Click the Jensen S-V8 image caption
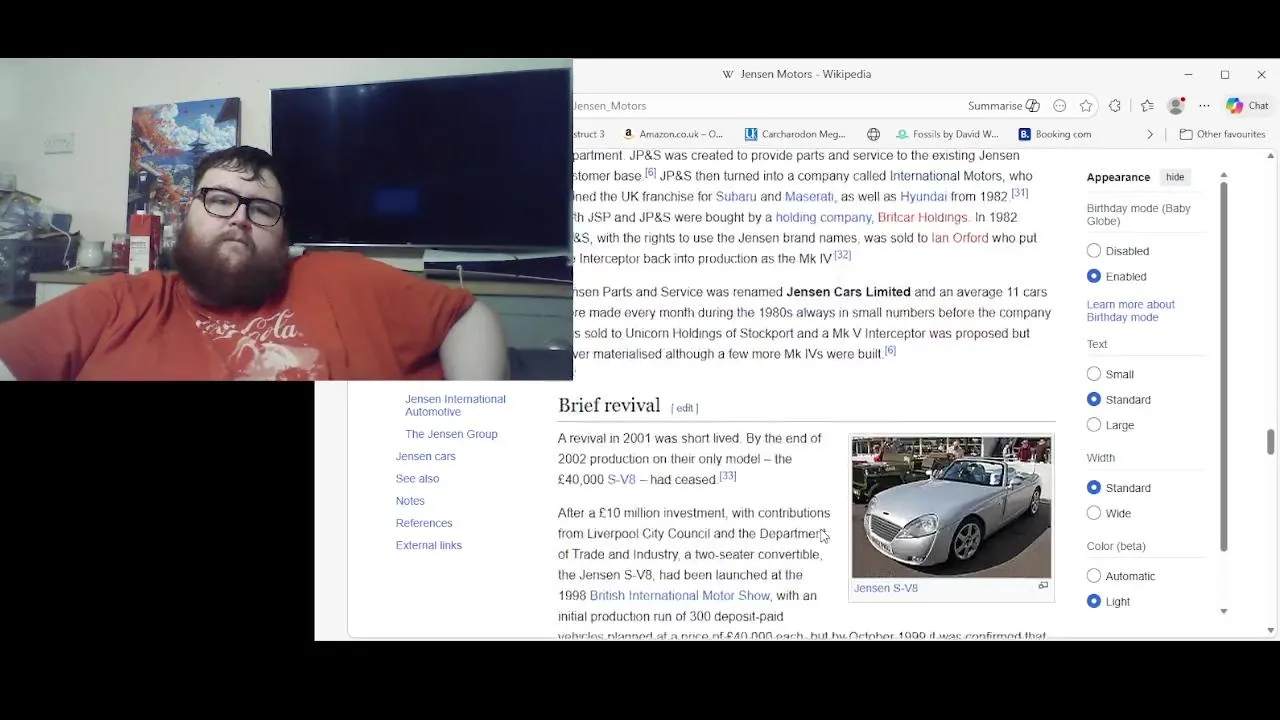This screenshot has height=720, width=1280. 886,588
